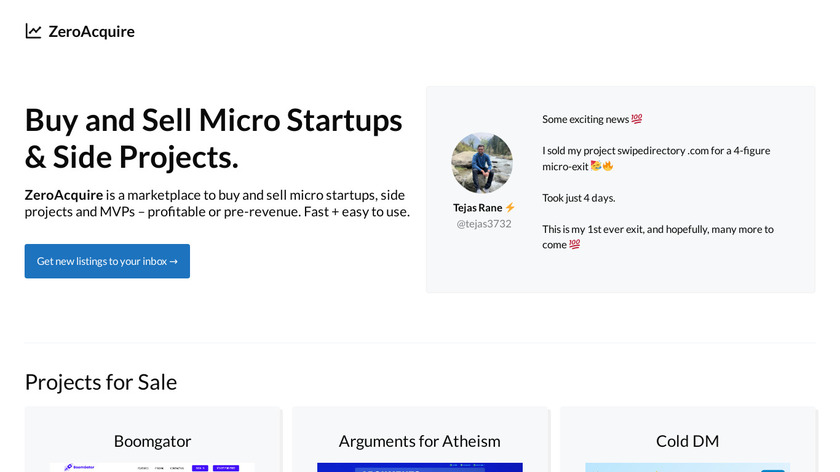The image size is (840, 472).
Task: Click the ZeroAcquire chart logo icon
Action: [x=34, y=31]
